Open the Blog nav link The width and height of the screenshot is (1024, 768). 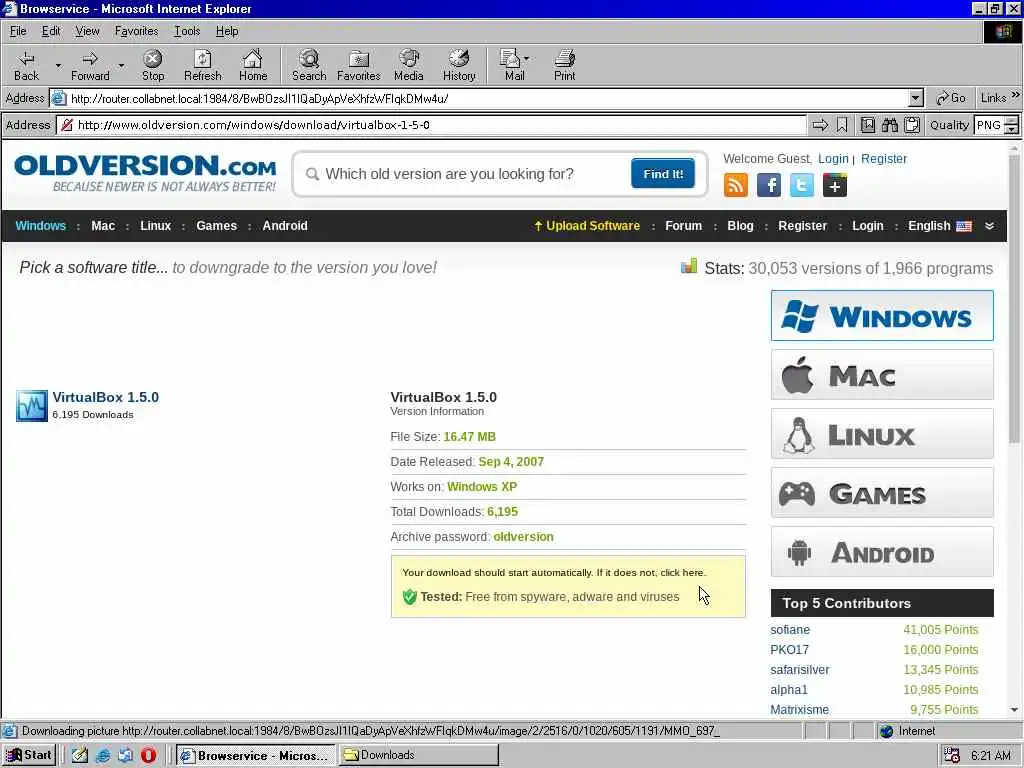click(740, 226)
